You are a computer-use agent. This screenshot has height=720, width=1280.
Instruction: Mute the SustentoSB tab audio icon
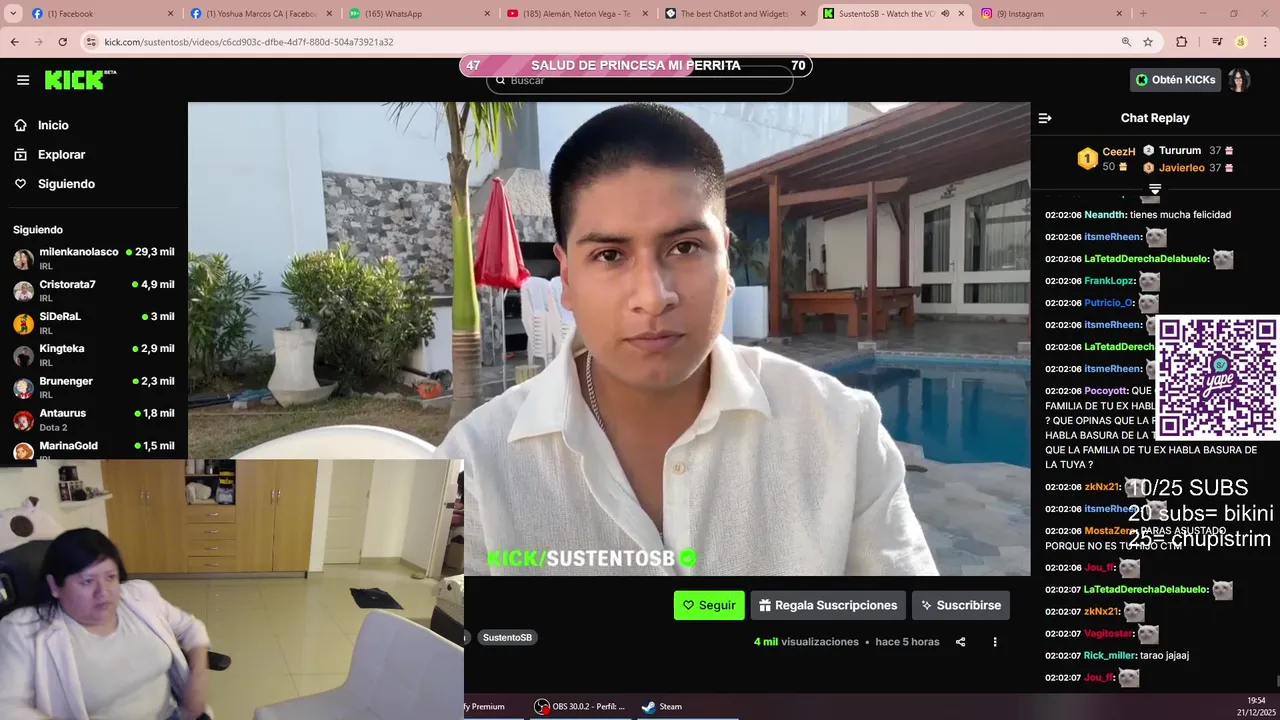945,14
